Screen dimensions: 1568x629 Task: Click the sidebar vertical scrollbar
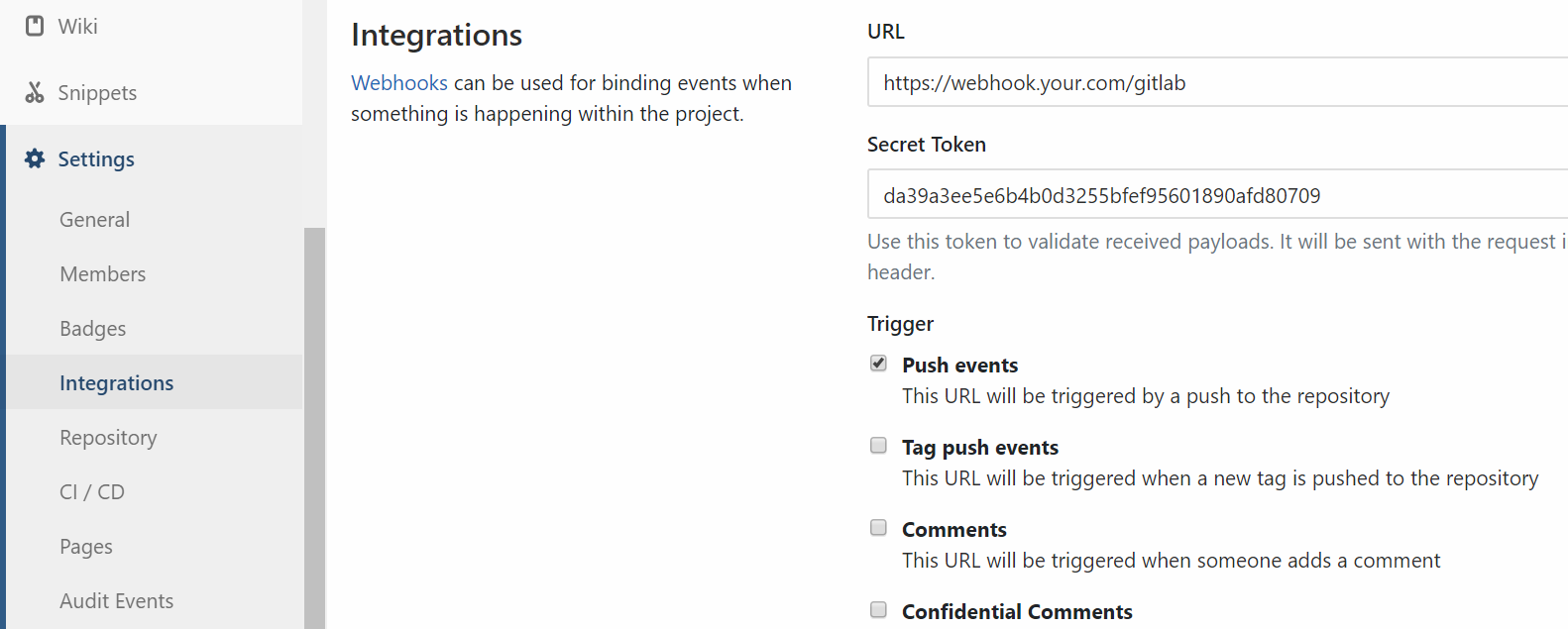314,426
